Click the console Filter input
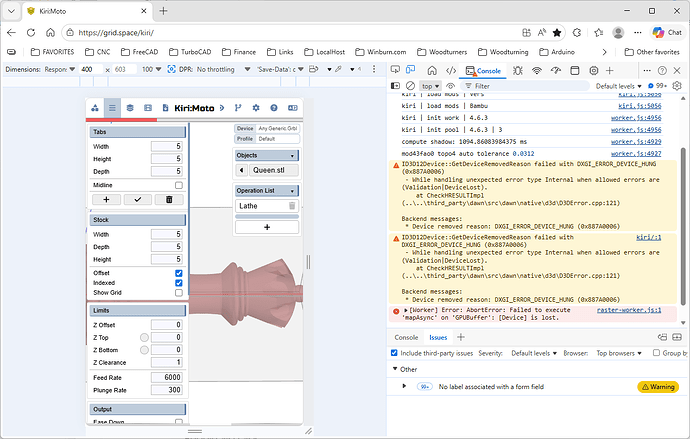Image resolution: width=690 pixels, height=439 pixels. coord(525,86)
